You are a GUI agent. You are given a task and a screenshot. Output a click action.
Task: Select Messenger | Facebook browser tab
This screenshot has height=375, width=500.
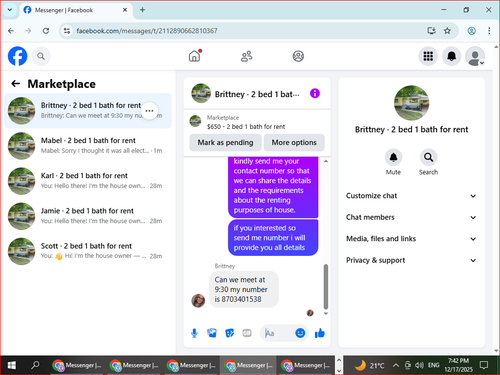tap(76, 10)
